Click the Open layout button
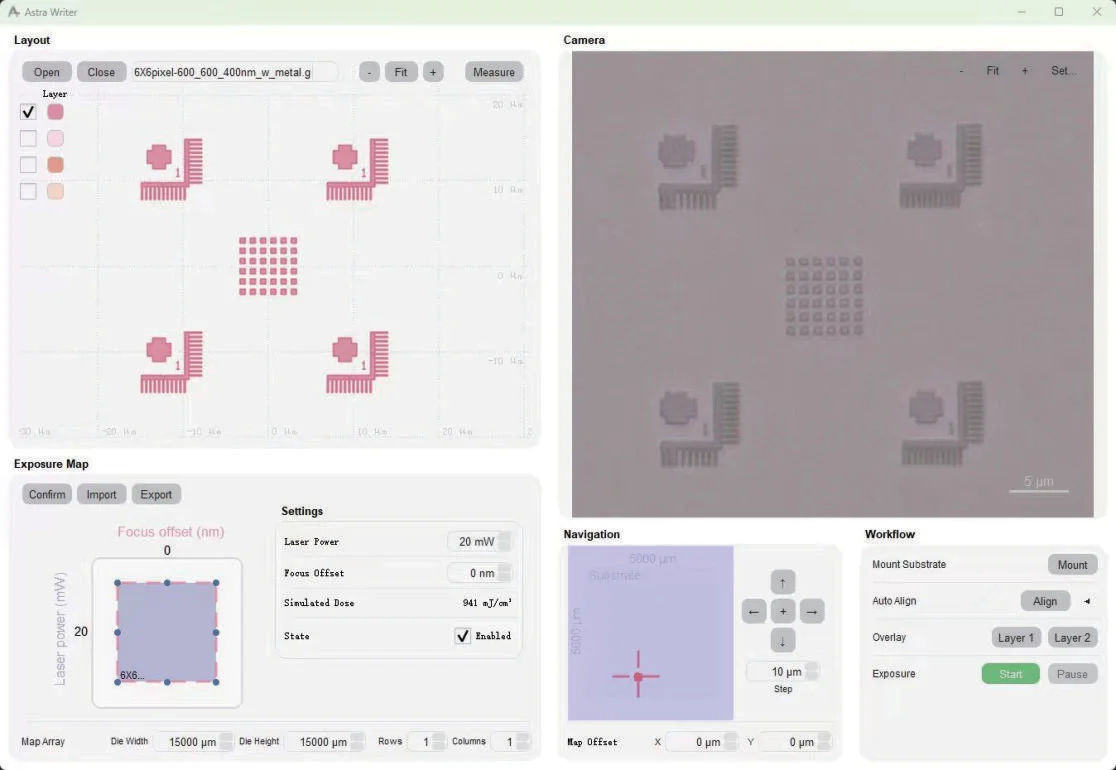The image size is (1116, 770). 46,72
